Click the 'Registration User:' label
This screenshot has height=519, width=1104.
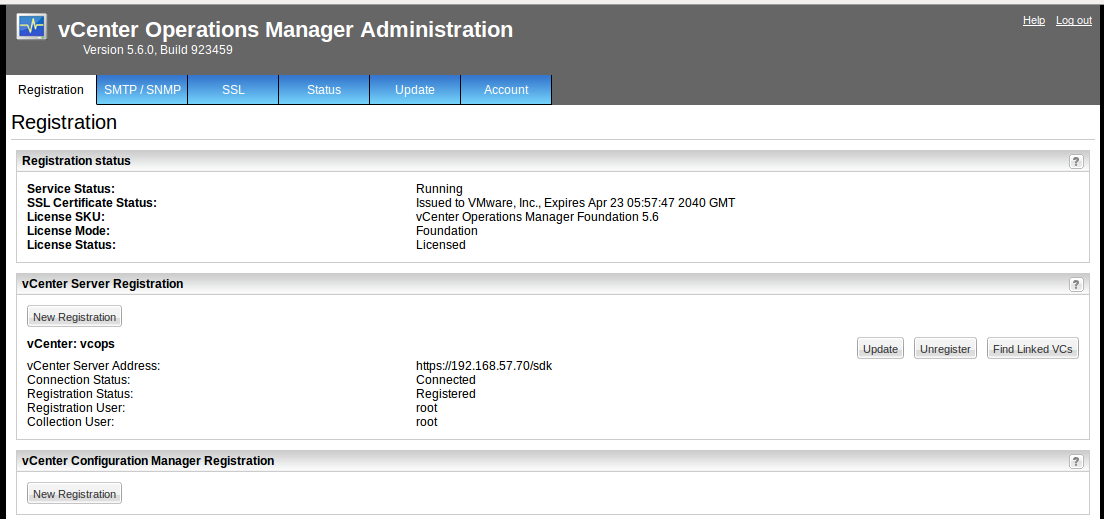pos(76,408)
